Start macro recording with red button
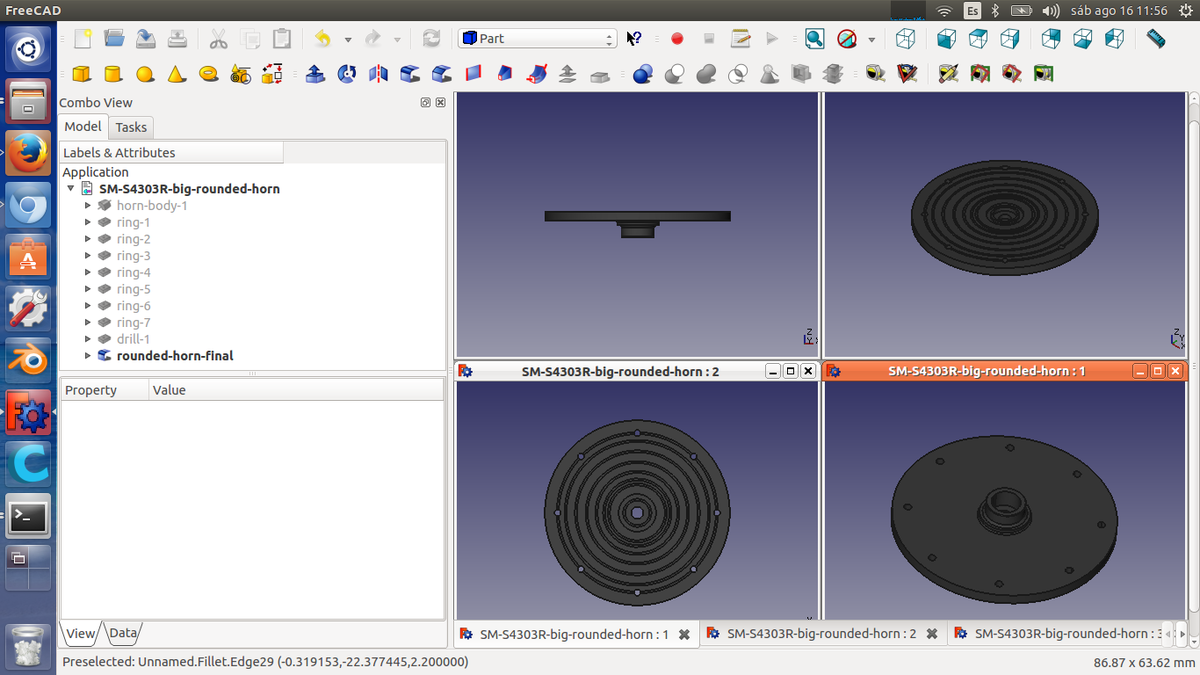1200x675 pixels. point(677,39)
